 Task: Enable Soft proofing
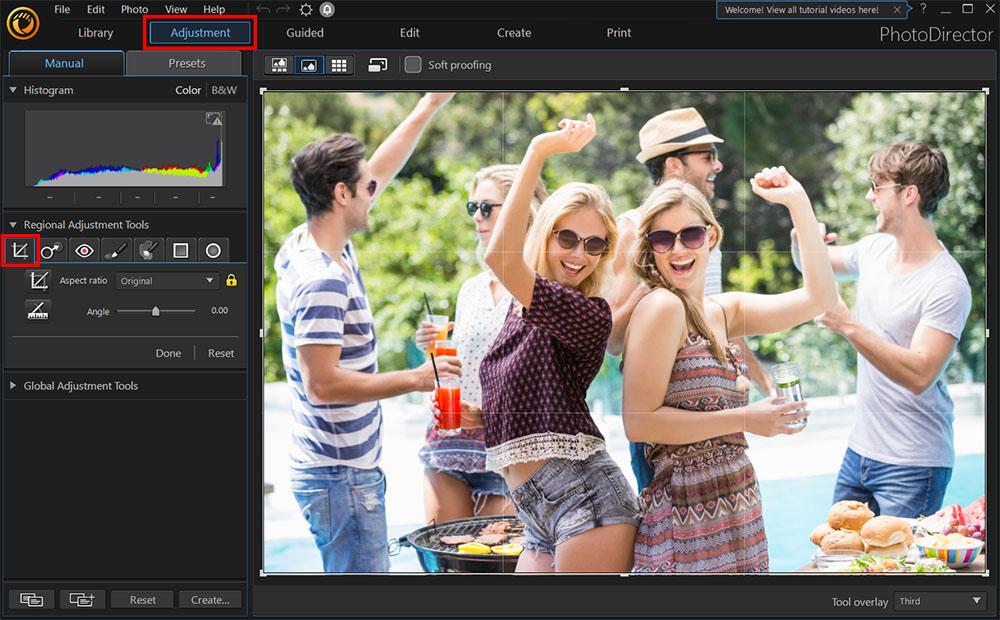(x=413, y=65)
